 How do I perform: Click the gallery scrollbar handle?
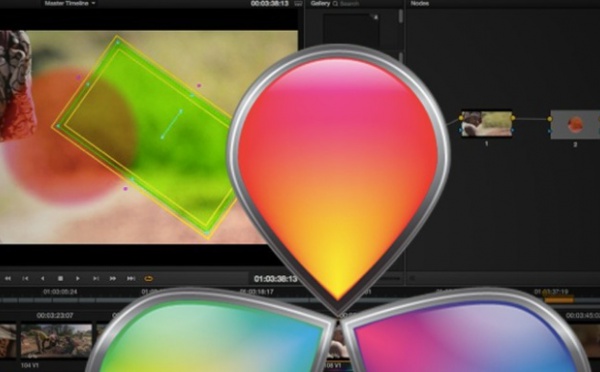(x=400, y=16)
